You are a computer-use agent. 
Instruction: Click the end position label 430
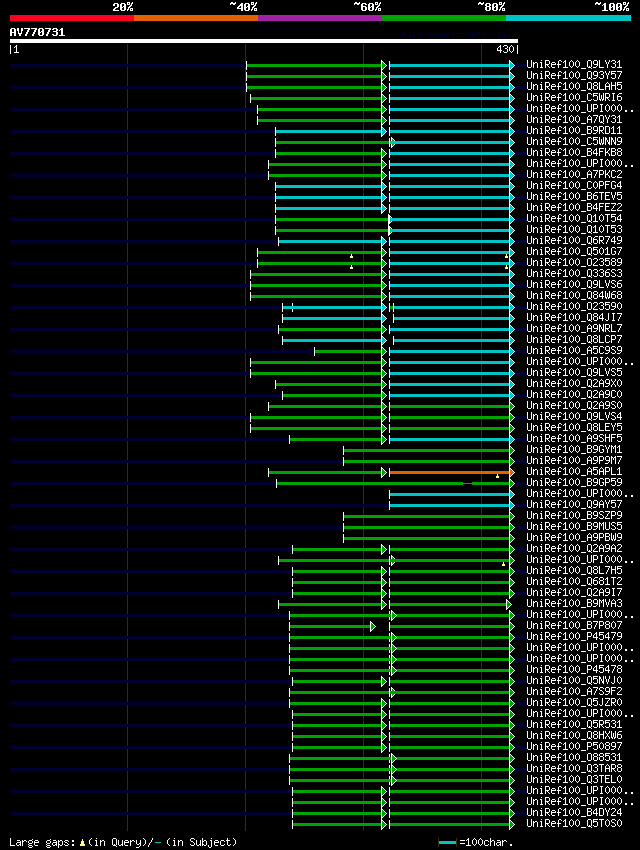505,49
